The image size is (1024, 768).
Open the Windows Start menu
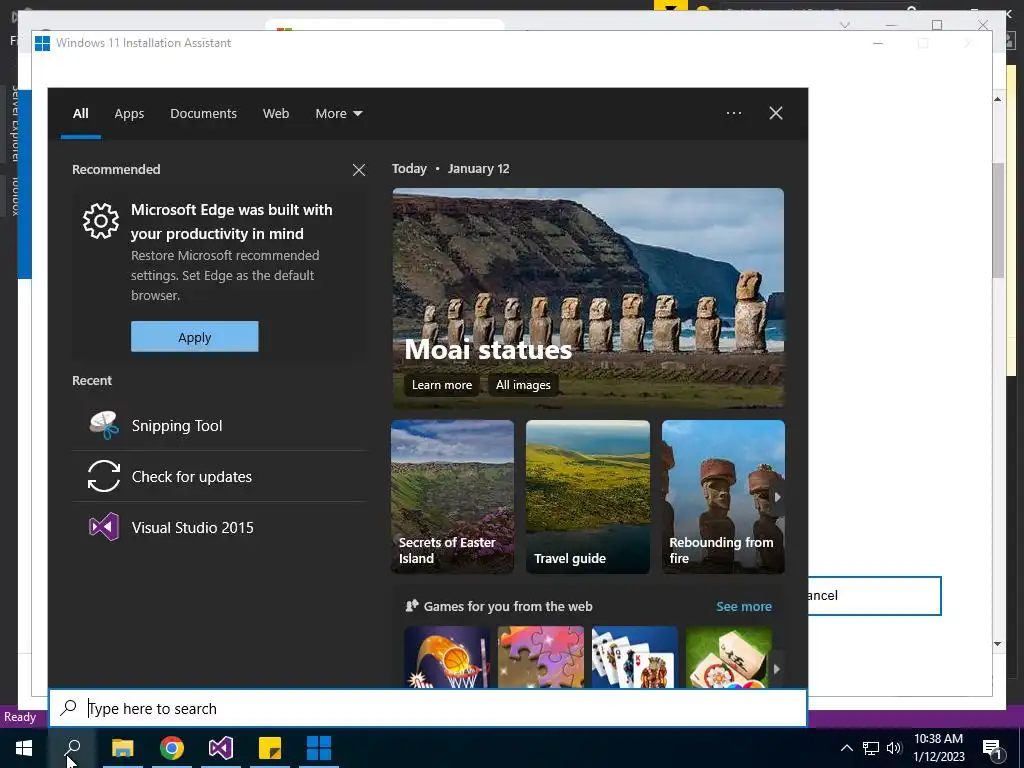(x=24, y=748)
